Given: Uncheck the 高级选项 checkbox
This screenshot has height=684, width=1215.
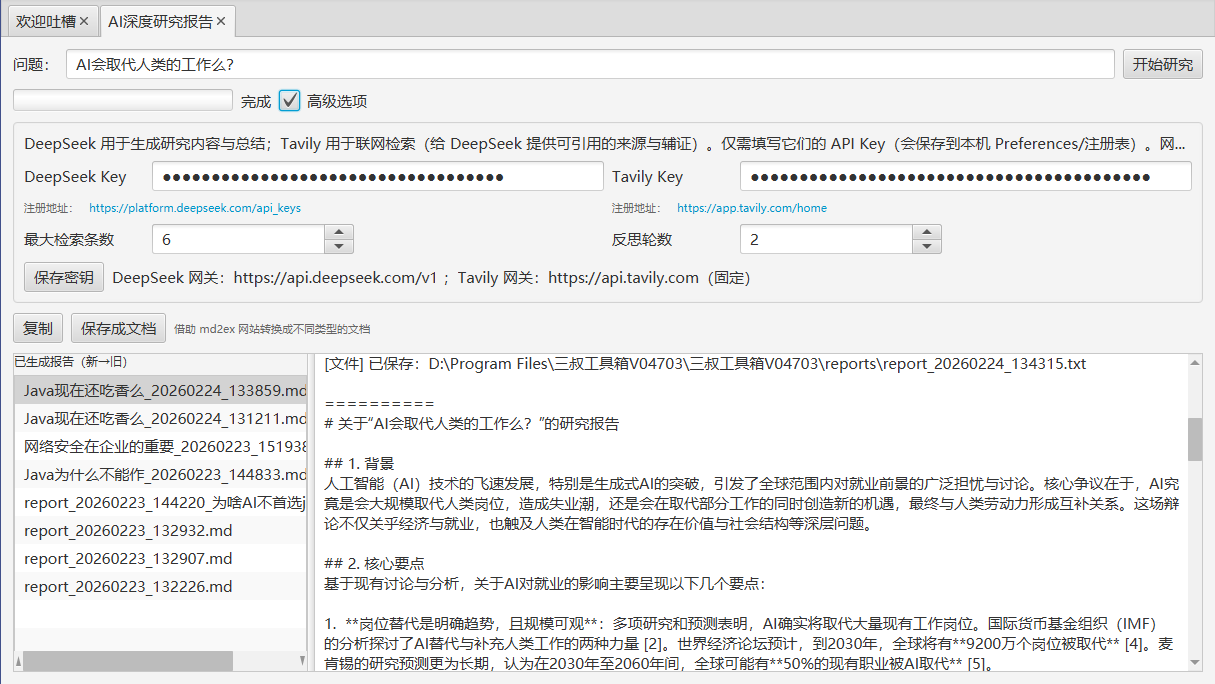Looking at the screenshot, I should 290,101.
